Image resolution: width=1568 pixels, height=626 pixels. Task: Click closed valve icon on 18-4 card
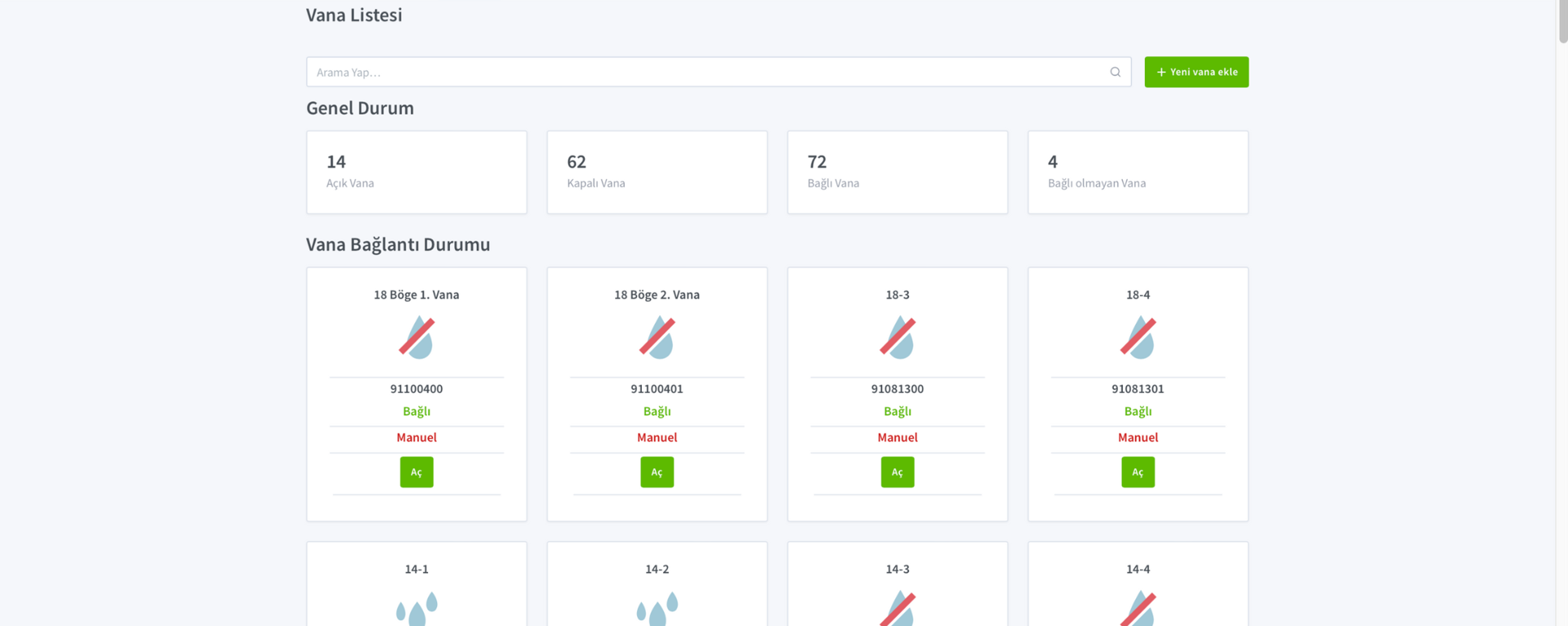click(1138, 338)
